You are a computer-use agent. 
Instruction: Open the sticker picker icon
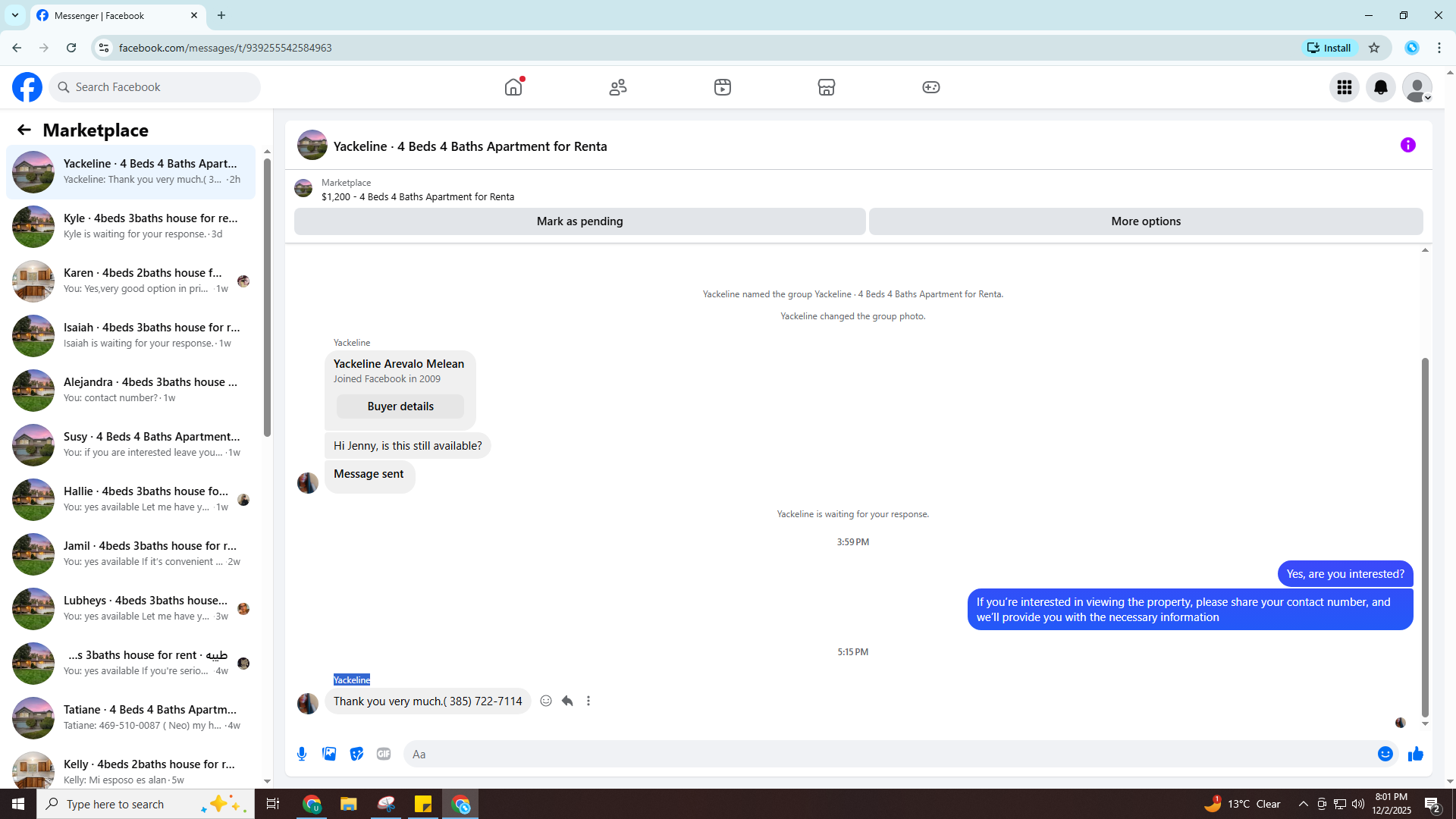point(356,754)
